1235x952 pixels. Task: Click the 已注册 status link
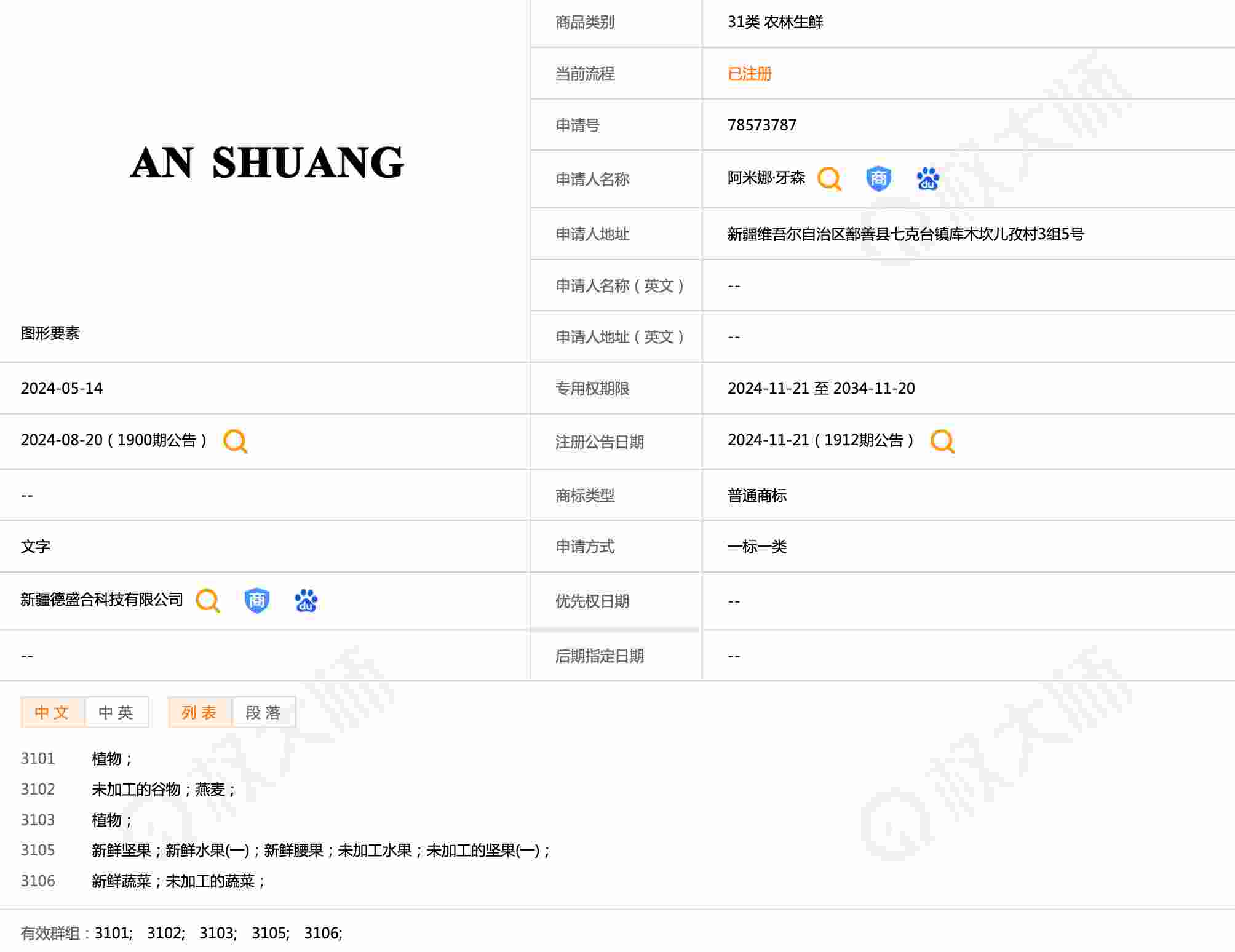click(749, 74)
